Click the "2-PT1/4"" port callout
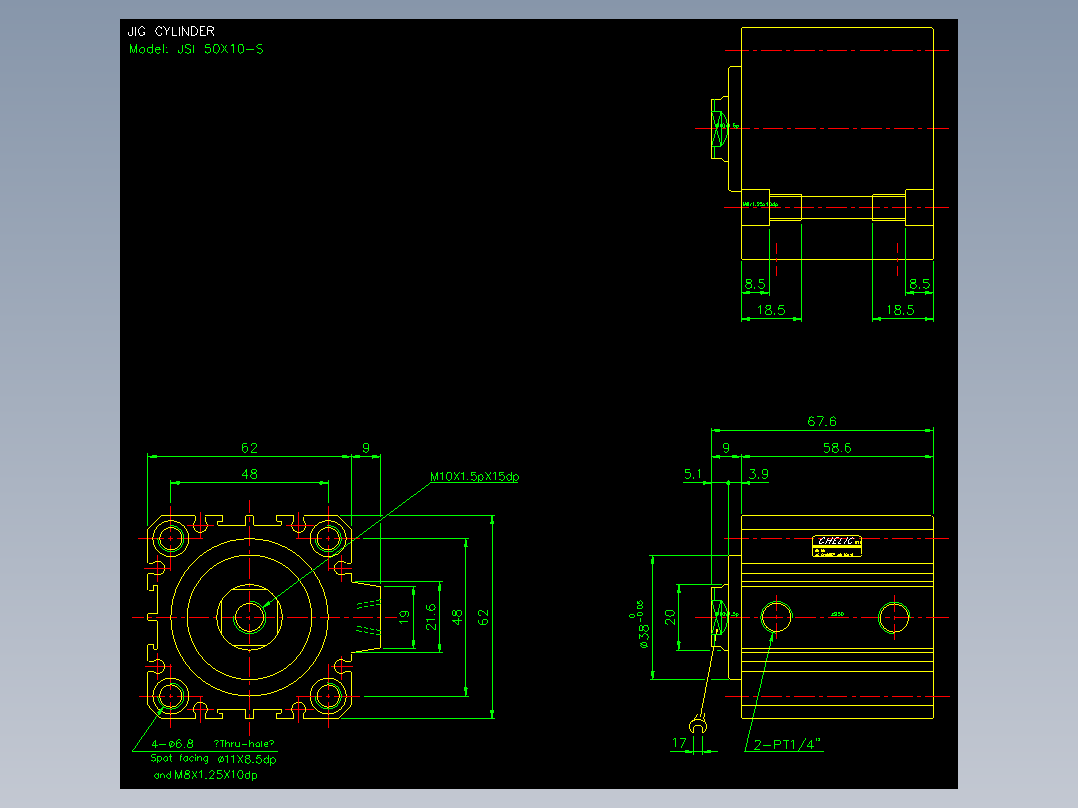This screenshot has height=808, width=1078. (x=787, y=744)
